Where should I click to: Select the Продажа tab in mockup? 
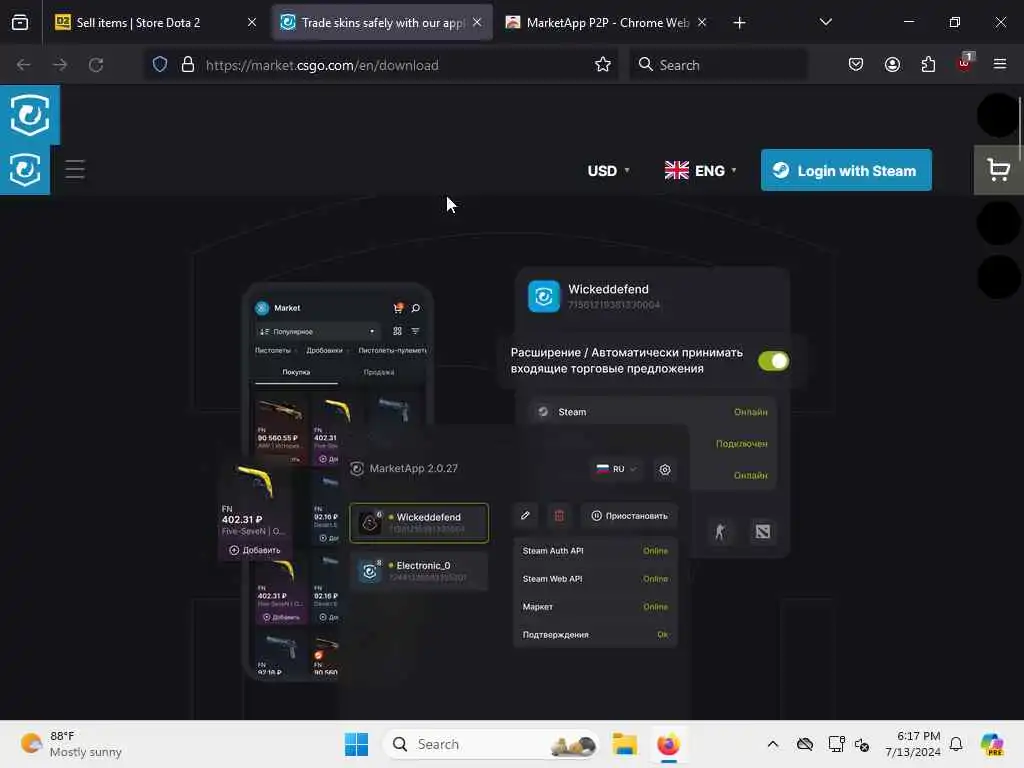pos(379,372)
